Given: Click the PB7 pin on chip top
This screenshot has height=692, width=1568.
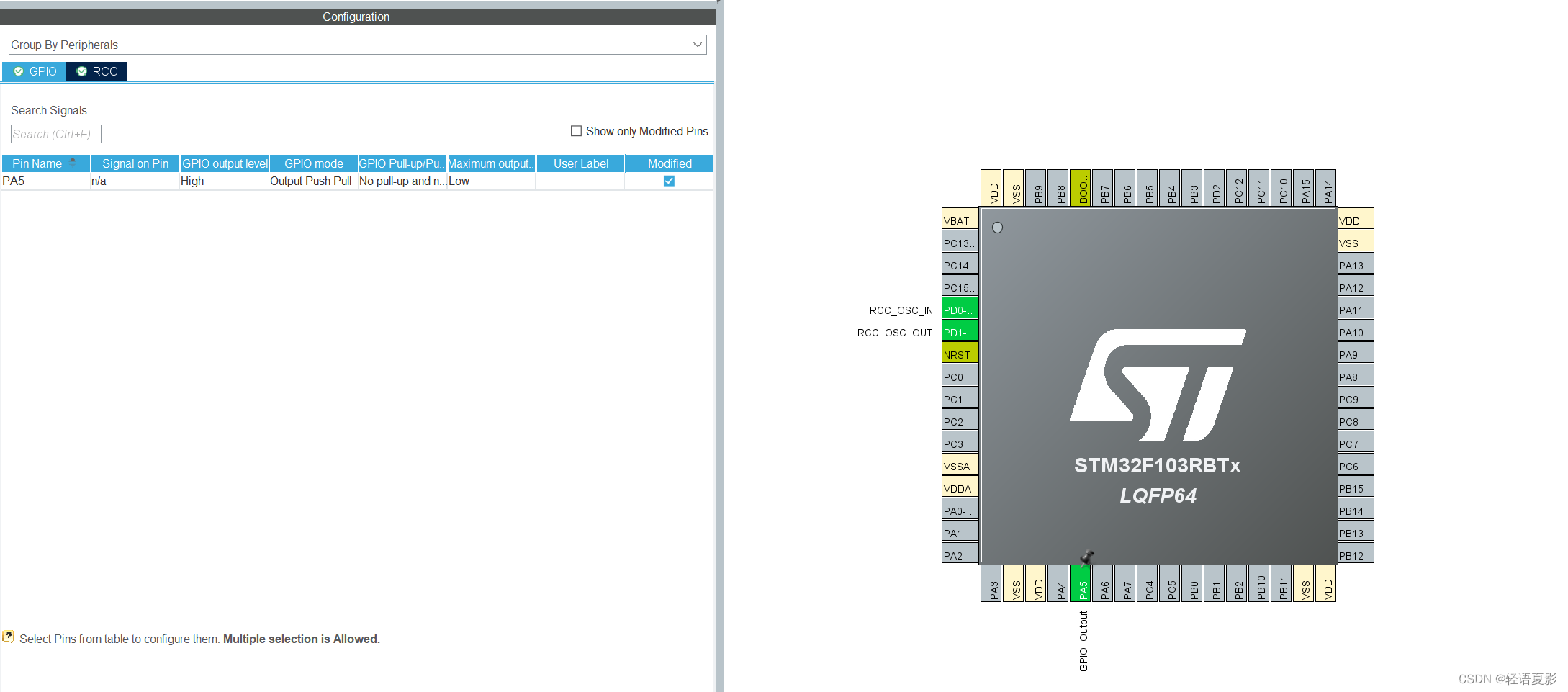Looking at the screenshot, I should pyautogui.click(x=1104, y=188).
